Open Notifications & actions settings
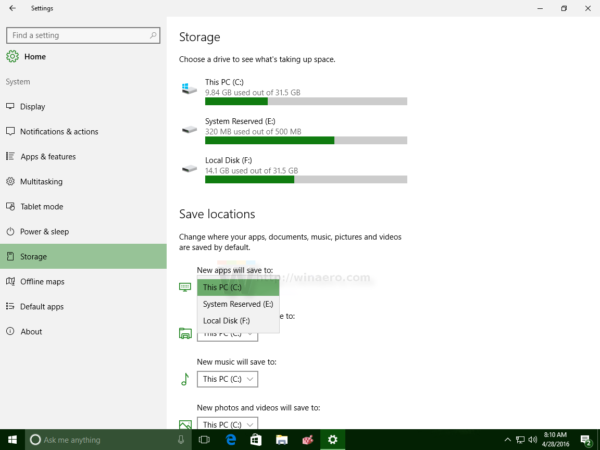Viewport: 600px width, 450px height. 83,131
